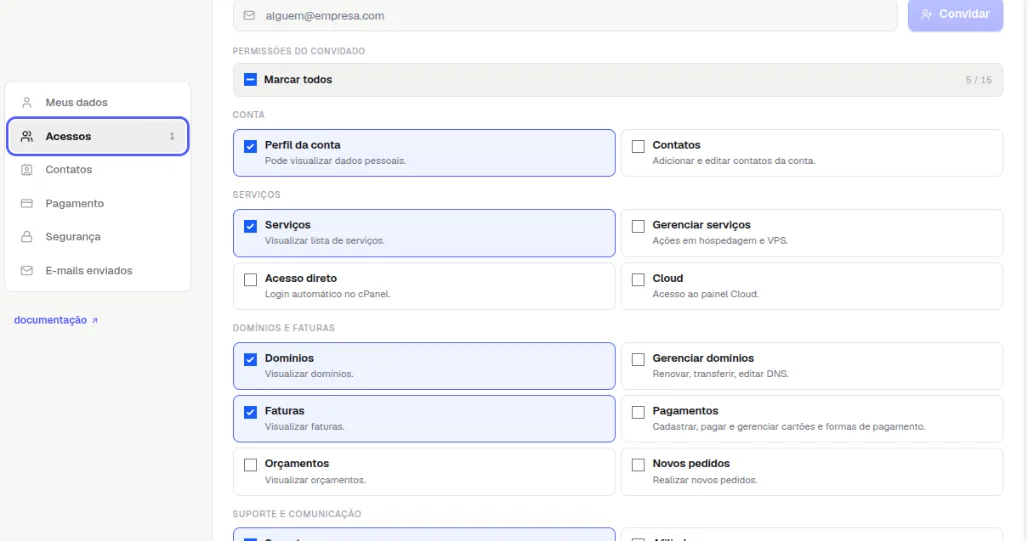Viewport: 1028px width, 541px height.
Task: Go to Contatos sidebar section
Action: [x=98, y=170]
